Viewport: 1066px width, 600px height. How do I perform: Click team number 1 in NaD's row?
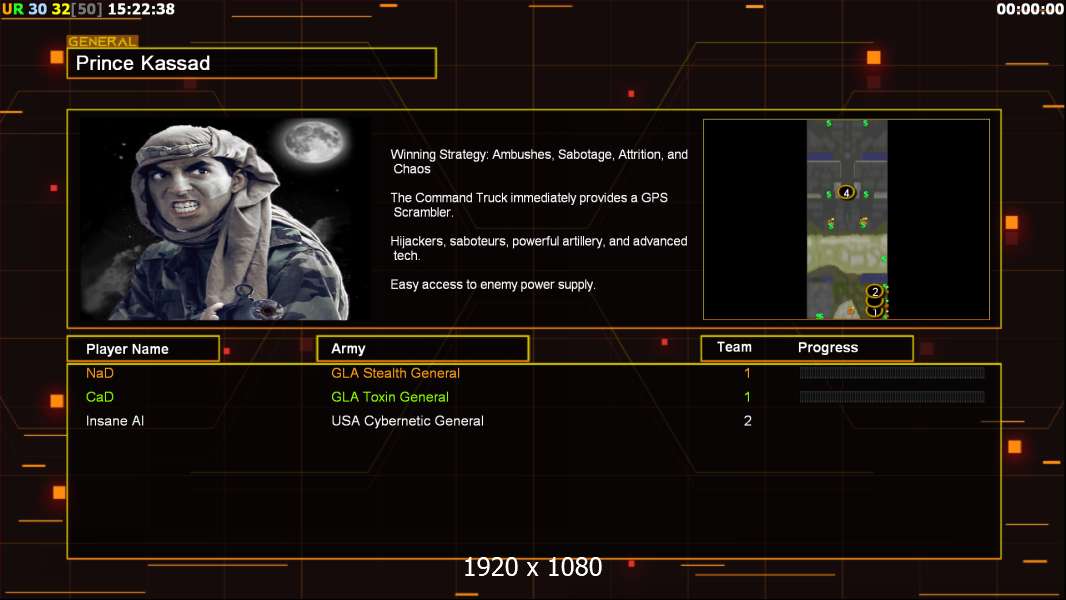coord(747,373)
